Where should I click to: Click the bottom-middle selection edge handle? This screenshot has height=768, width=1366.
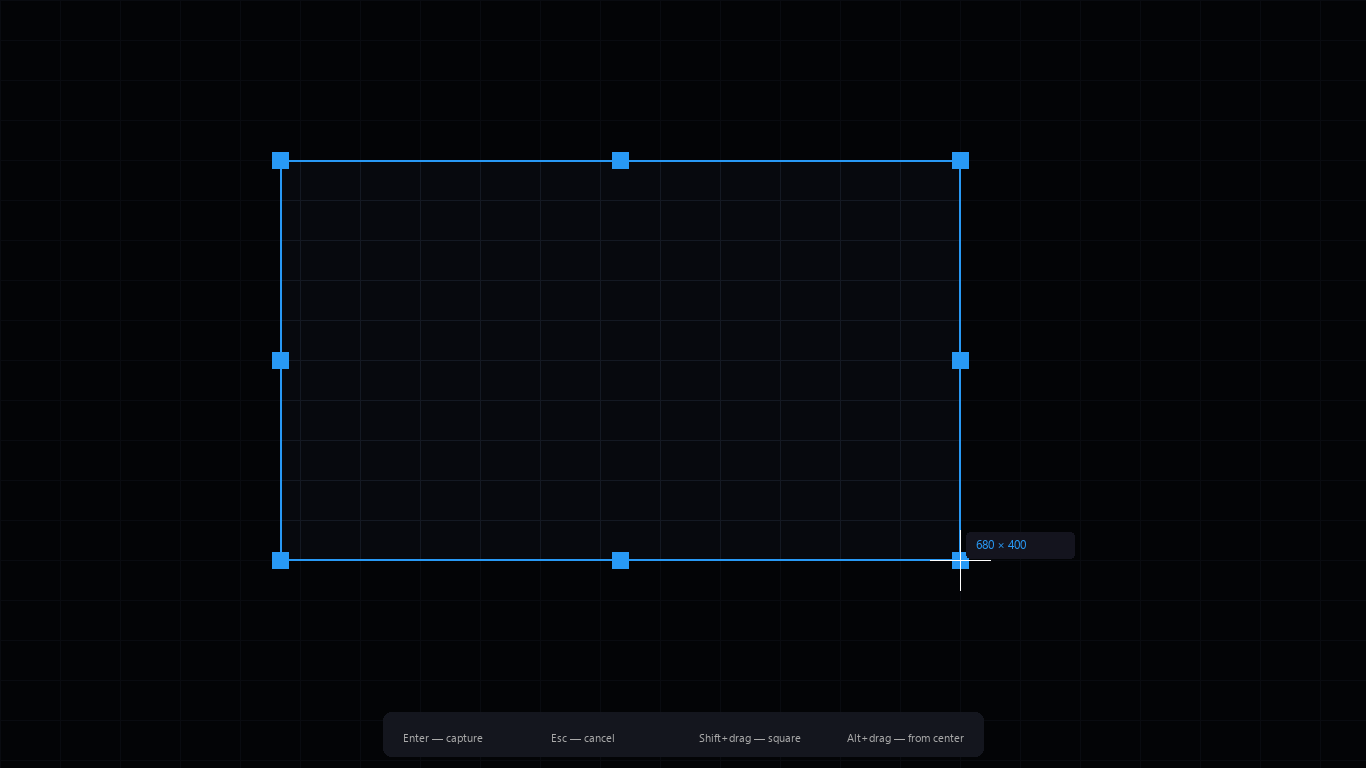point(620,560)
